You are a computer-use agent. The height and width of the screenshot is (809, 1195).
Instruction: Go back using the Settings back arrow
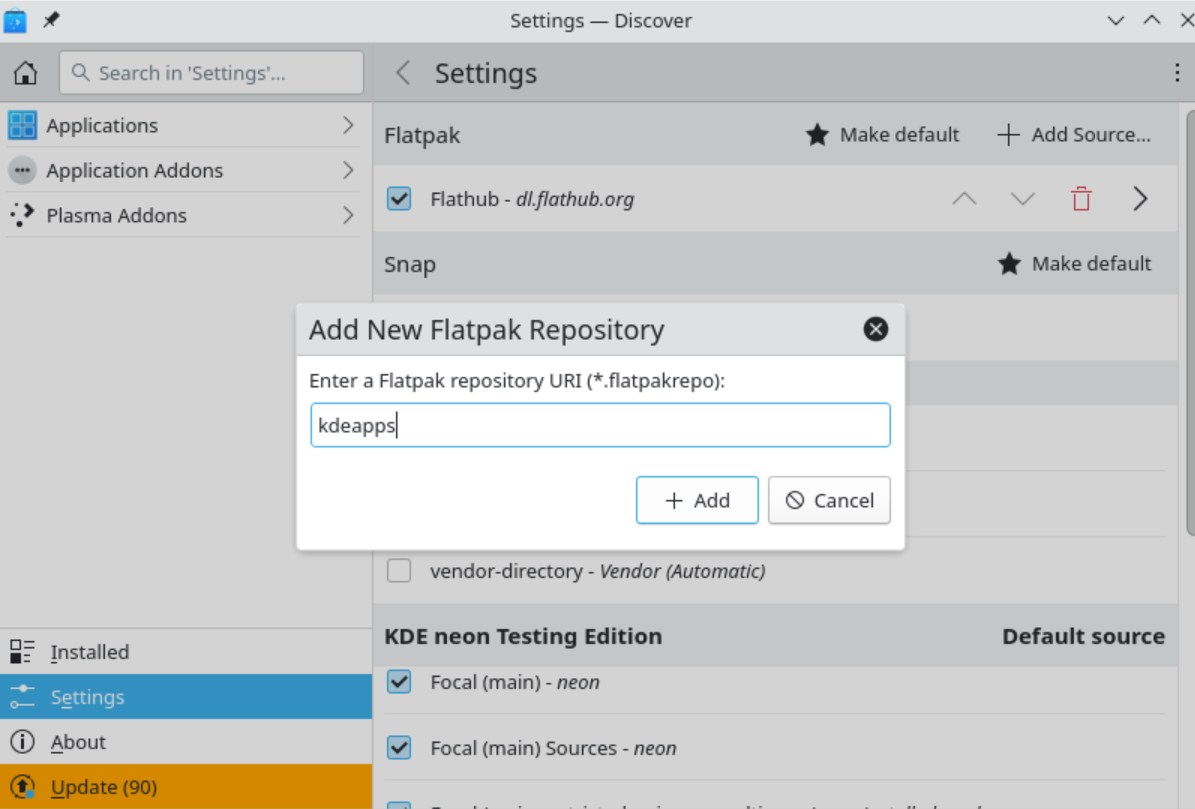click(403, 73)
